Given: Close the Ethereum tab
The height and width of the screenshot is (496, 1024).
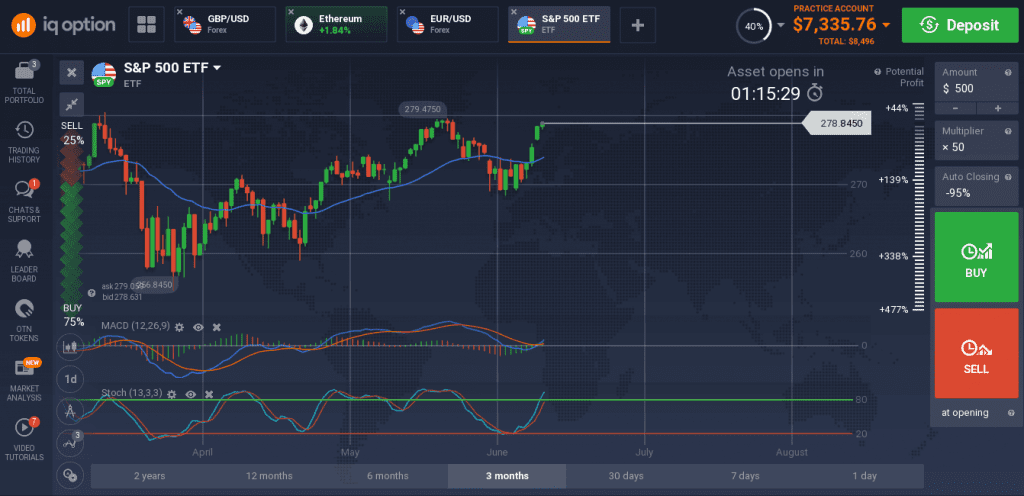Looking at the screenshot, I should point(291,12).
